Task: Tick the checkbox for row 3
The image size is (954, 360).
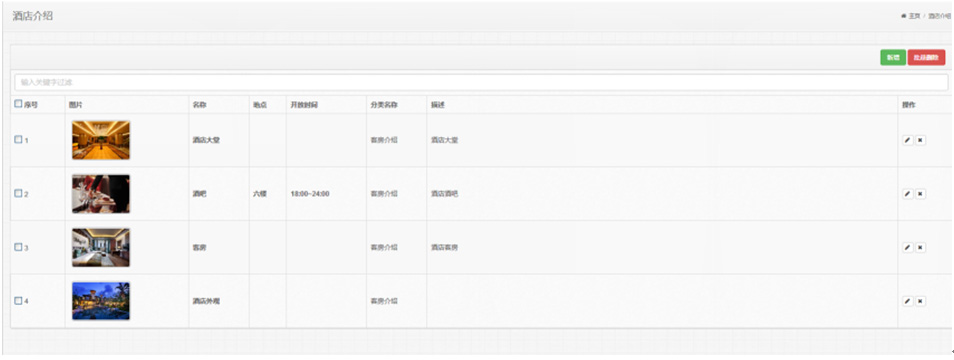Action: tap(18, 246)
